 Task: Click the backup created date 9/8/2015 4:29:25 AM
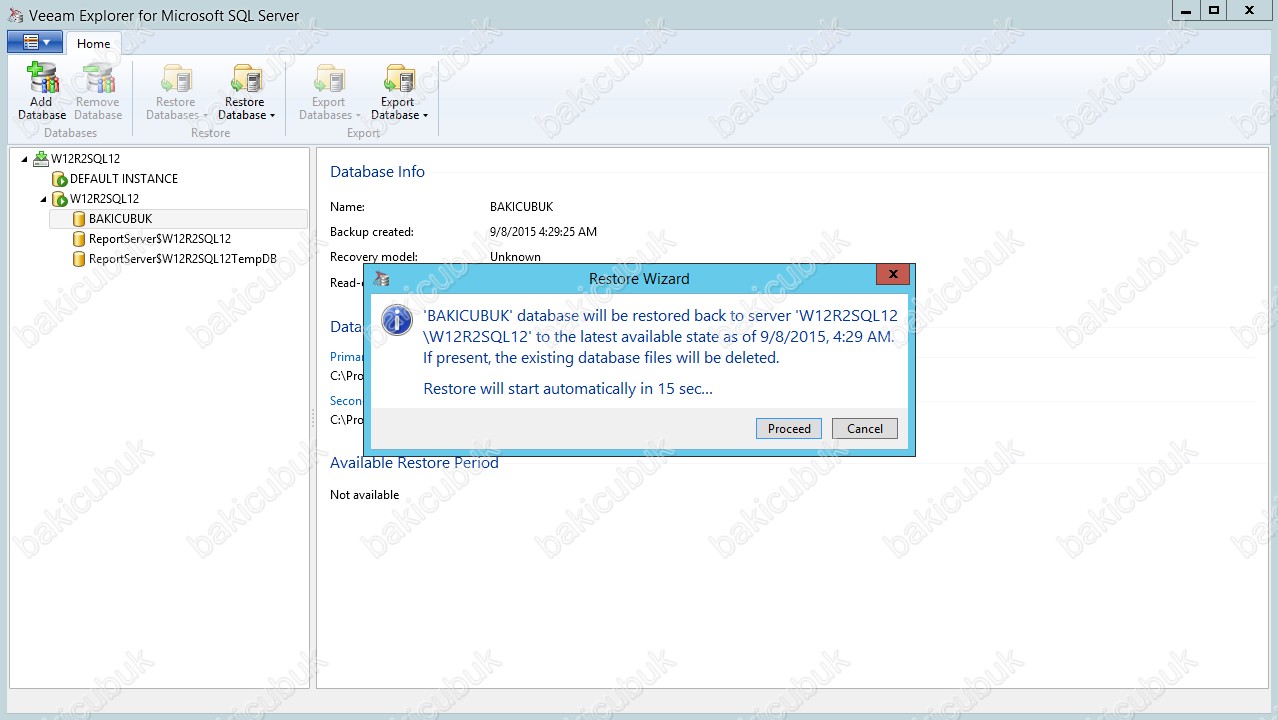click(543, 232)
